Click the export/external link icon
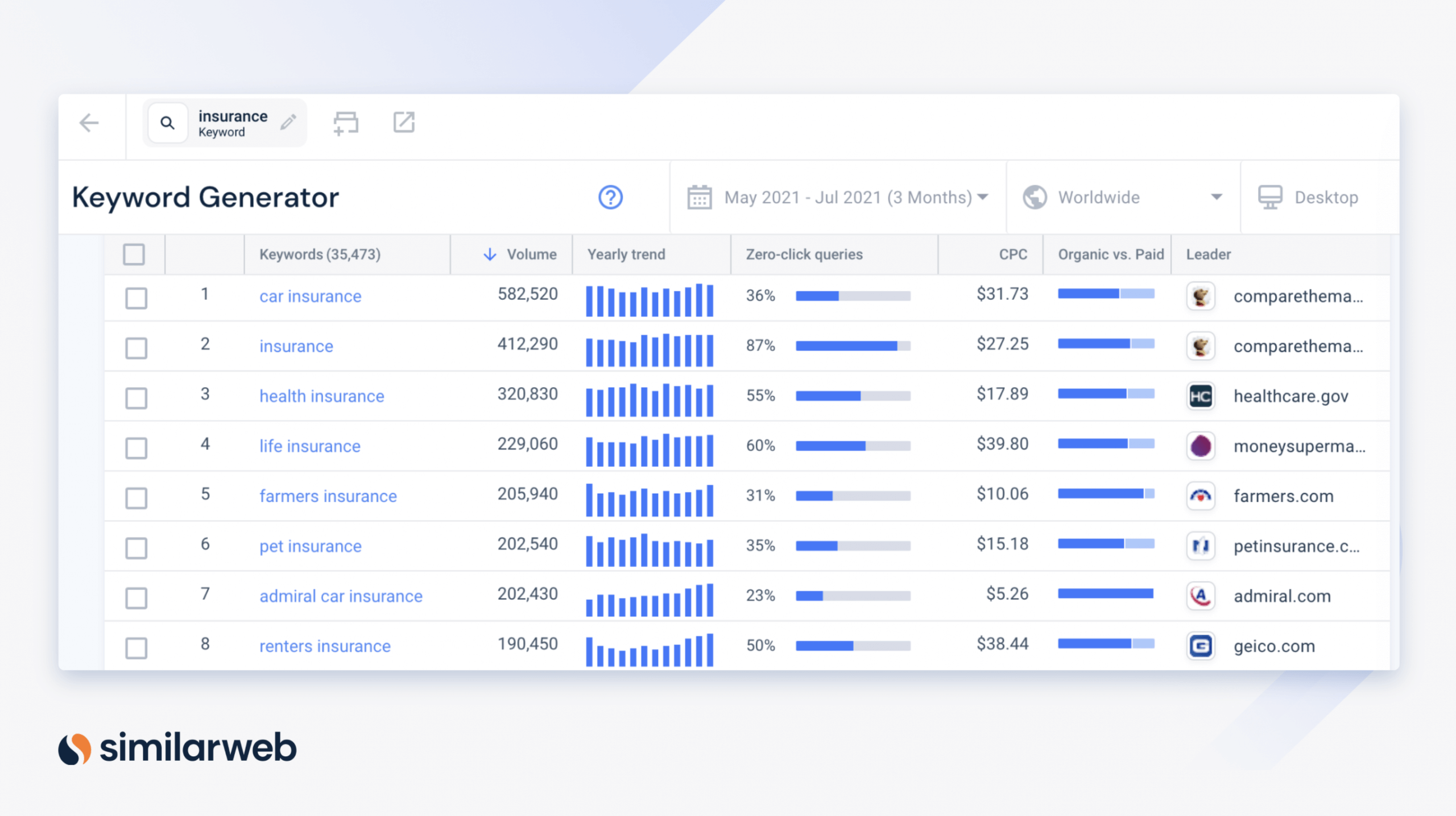Viewport: 1456px width, 816px height. pyautogui.click(x=404, y=121)
